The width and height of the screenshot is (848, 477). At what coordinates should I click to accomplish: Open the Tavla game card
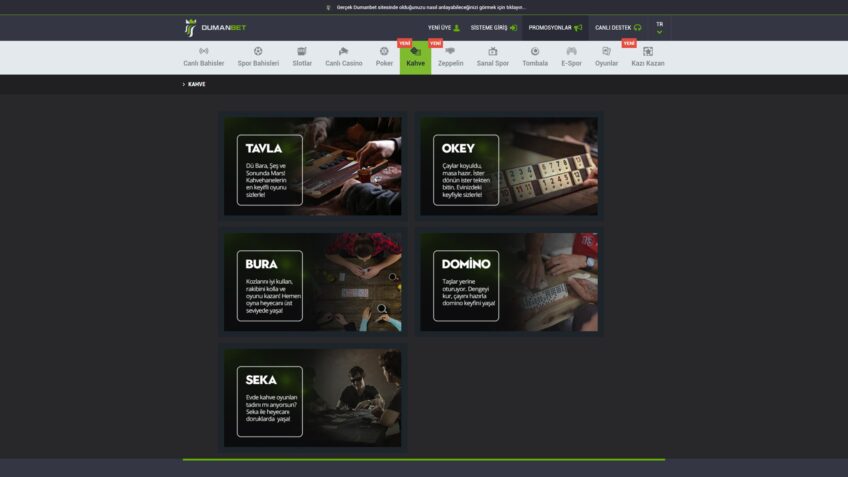(312, 166)
